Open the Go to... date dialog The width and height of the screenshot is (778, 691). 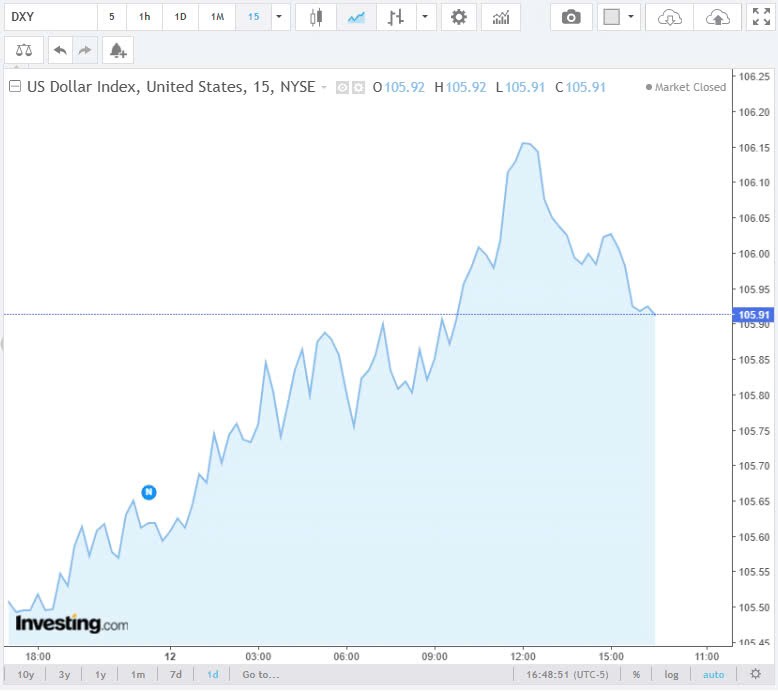[x=261, y=675]
